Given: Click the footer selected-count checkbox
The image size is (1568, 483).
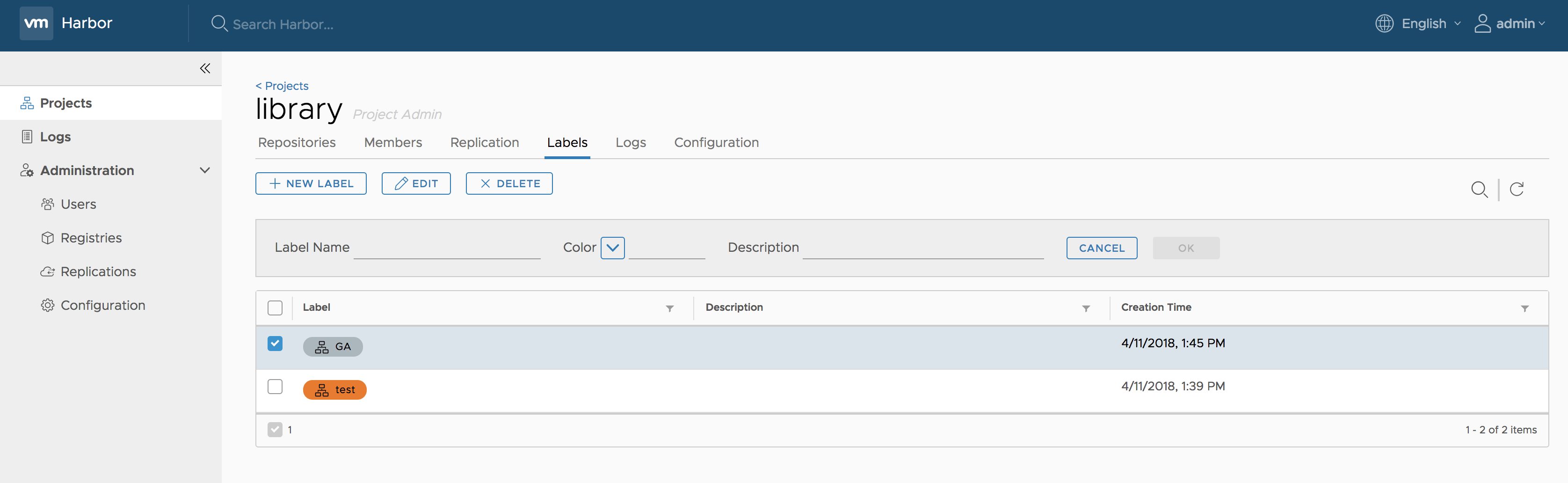Looking at the screenshot, I should click(275, 430).
